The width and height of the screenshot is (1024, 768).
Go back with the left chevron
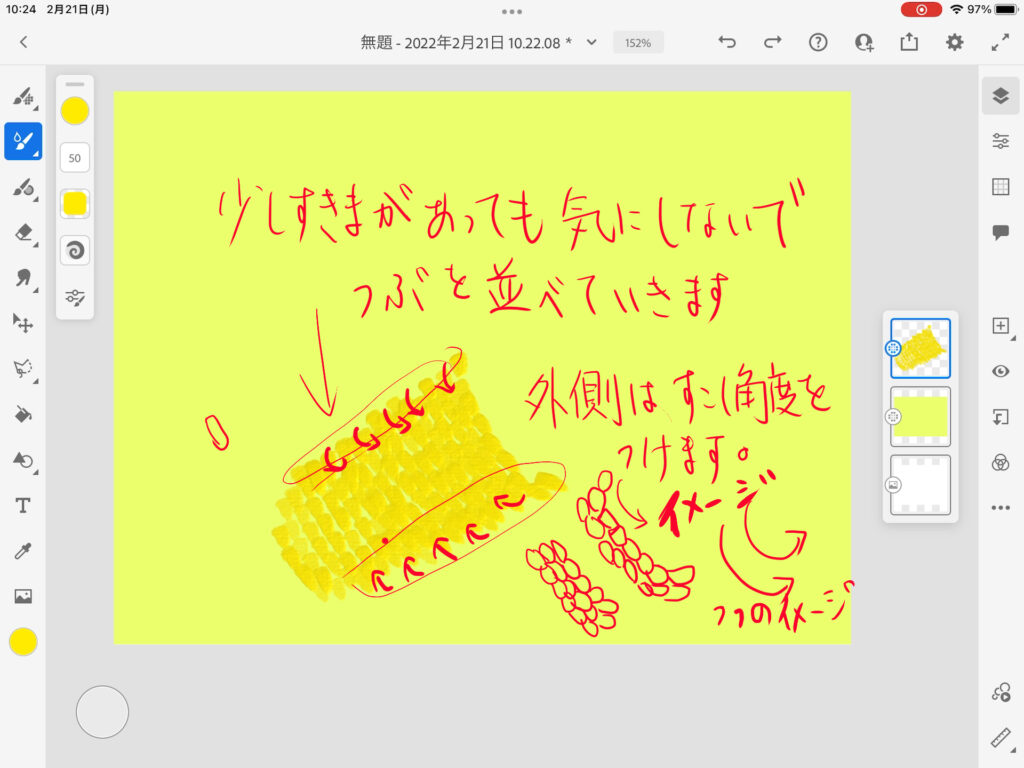pyautogui.click(x=24, y=42)
